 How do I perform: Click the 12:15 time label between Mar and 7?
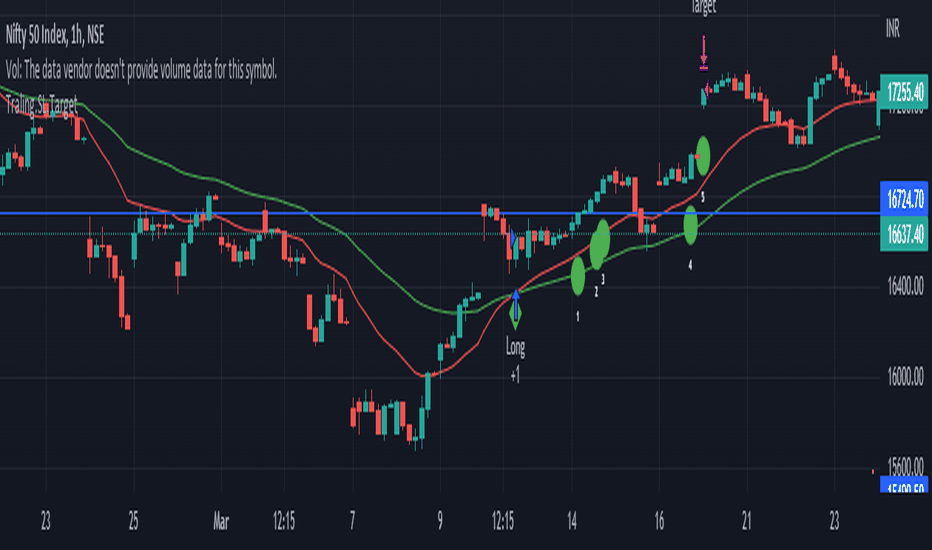click(x=284, y=521)
